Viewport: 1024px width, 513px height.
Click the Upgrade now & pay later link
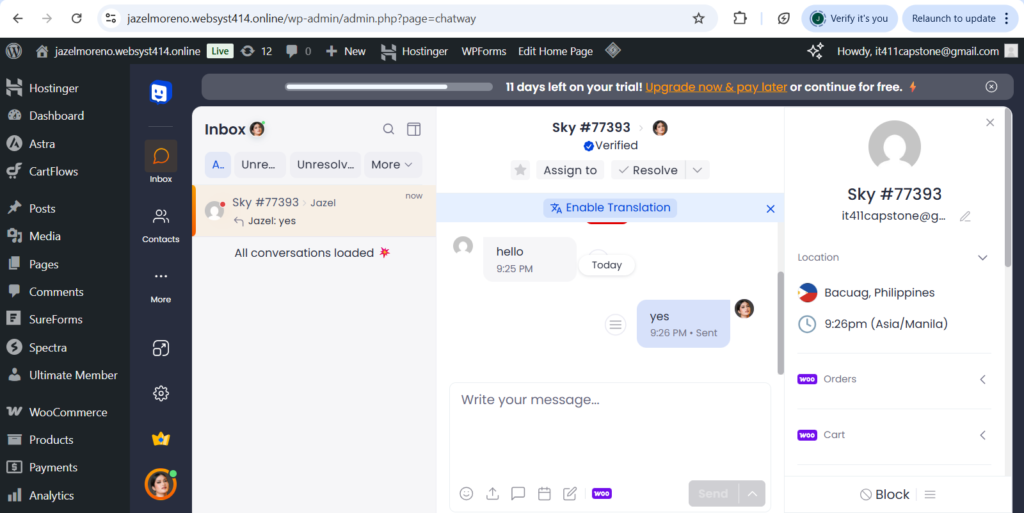pos(715,87)
